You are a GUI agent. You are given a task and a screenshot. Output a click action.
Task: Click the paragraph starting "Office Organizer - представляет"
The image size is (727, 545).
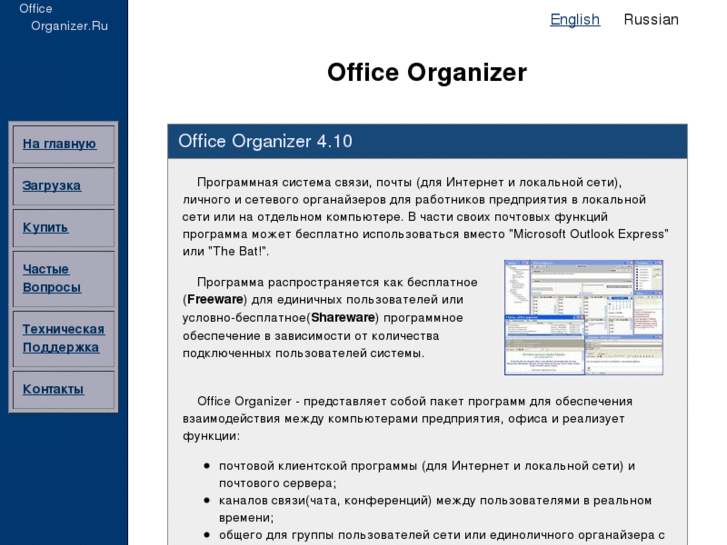(408, 418)
